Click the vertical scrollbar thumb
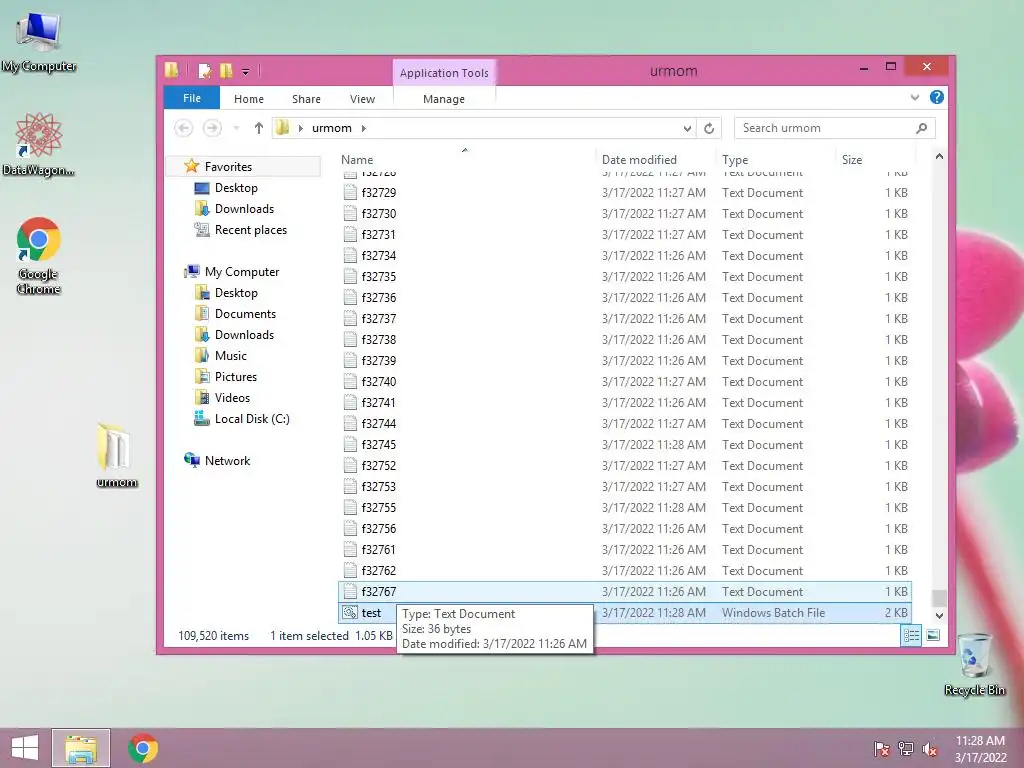 pyautogui.click(x=939, y=597)
